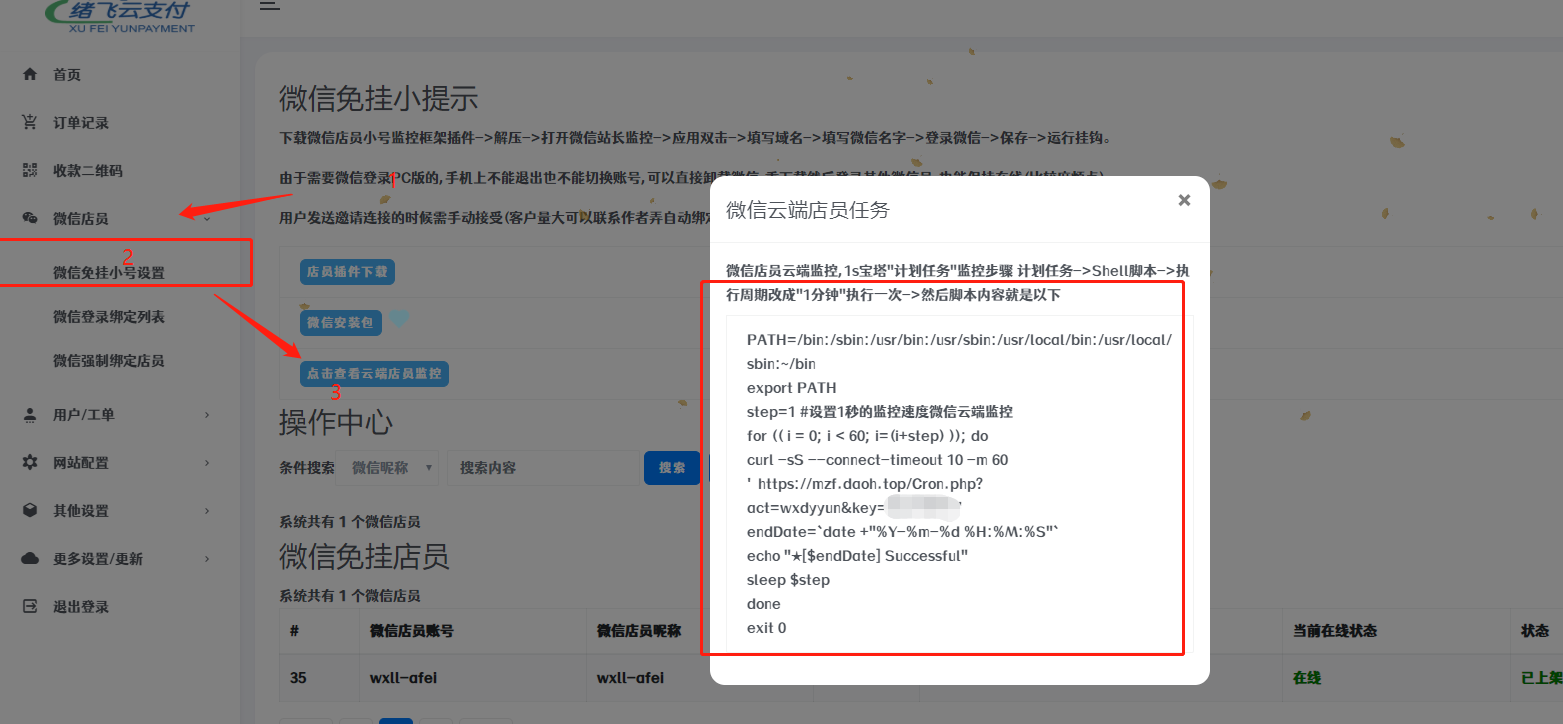Click the 其他设置 cube icon
The image size is (1563, 724).
pyautogui.click(x=30, y=511)
